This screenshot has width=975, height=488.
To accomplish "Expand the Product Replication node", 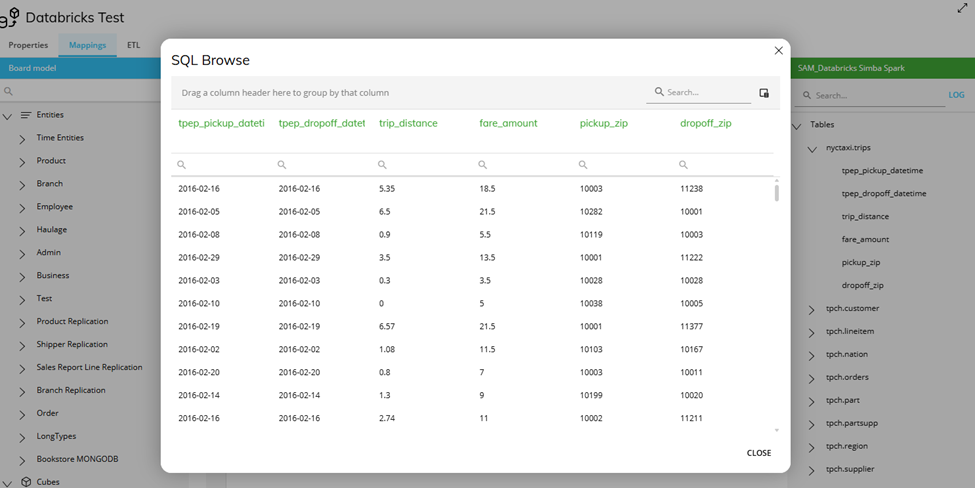I will pos(22,323).
